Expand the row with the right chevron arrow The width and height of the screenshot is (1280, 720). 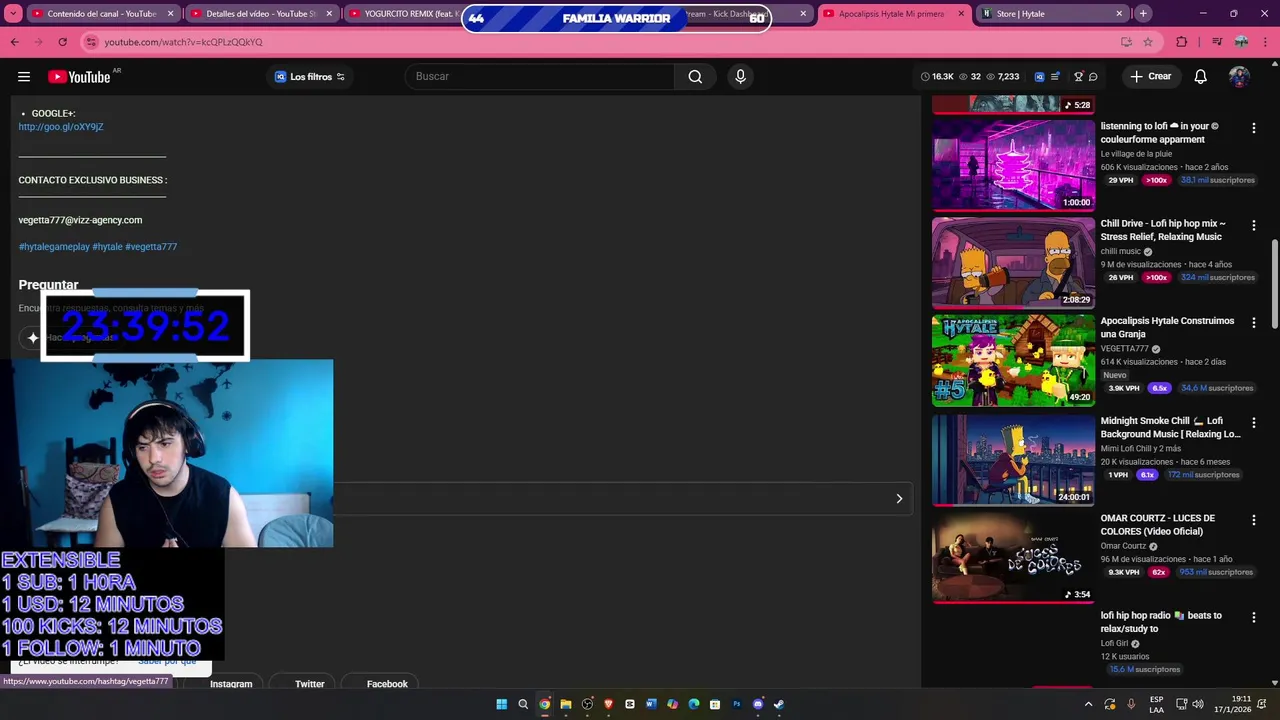click(899, 499)
